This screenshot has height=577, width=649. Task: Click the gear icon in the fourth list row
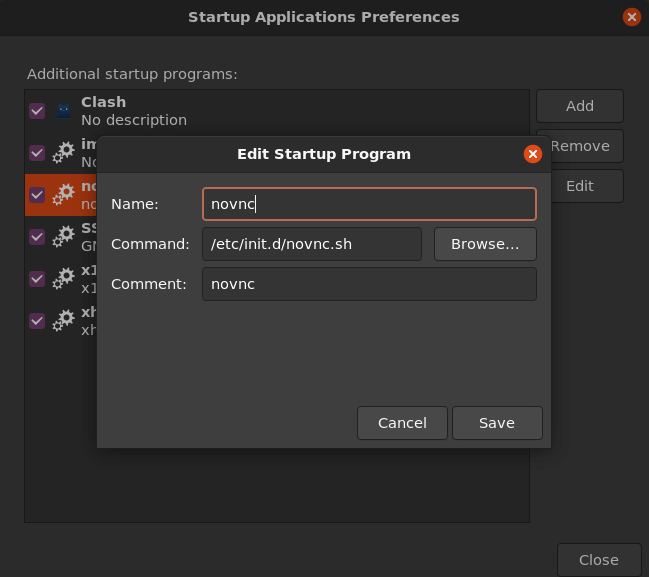pos(63,237)
